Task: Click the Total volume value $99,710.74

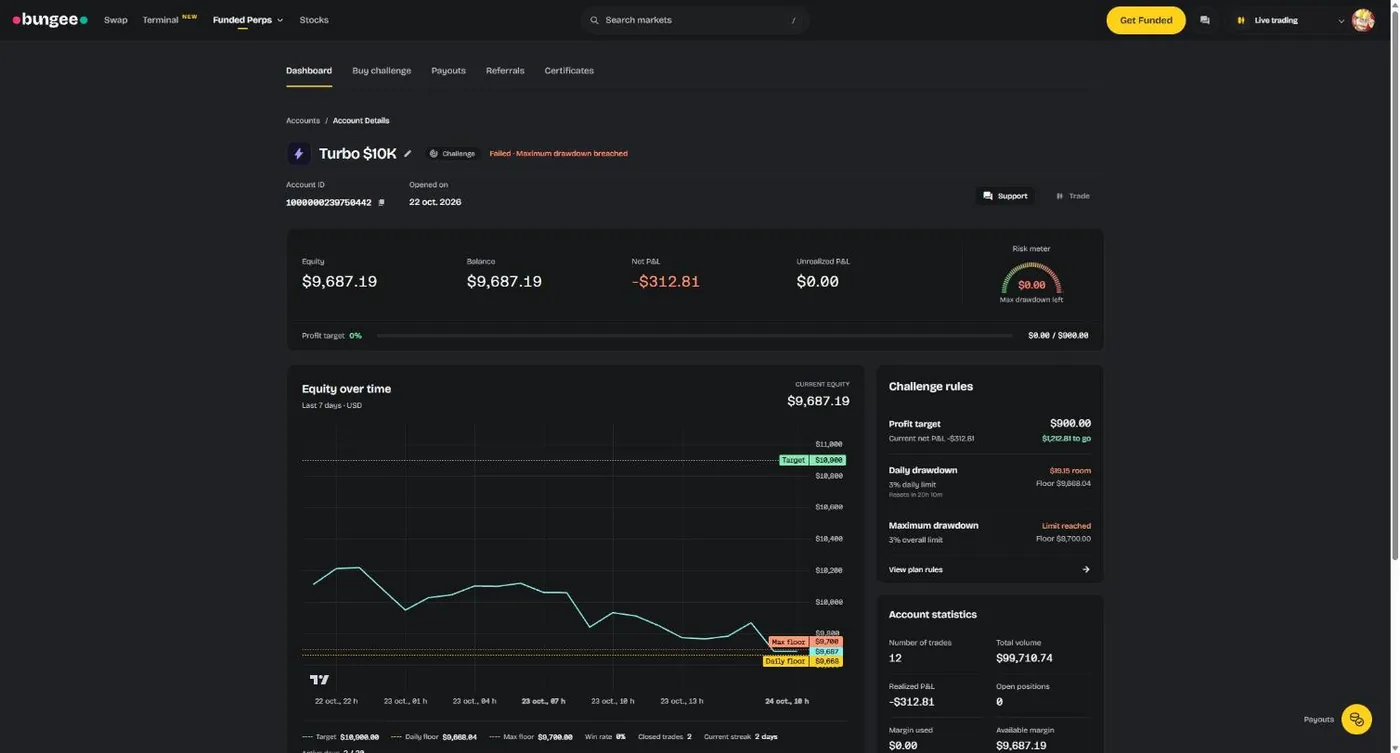Action: [x=1024, y=658]
